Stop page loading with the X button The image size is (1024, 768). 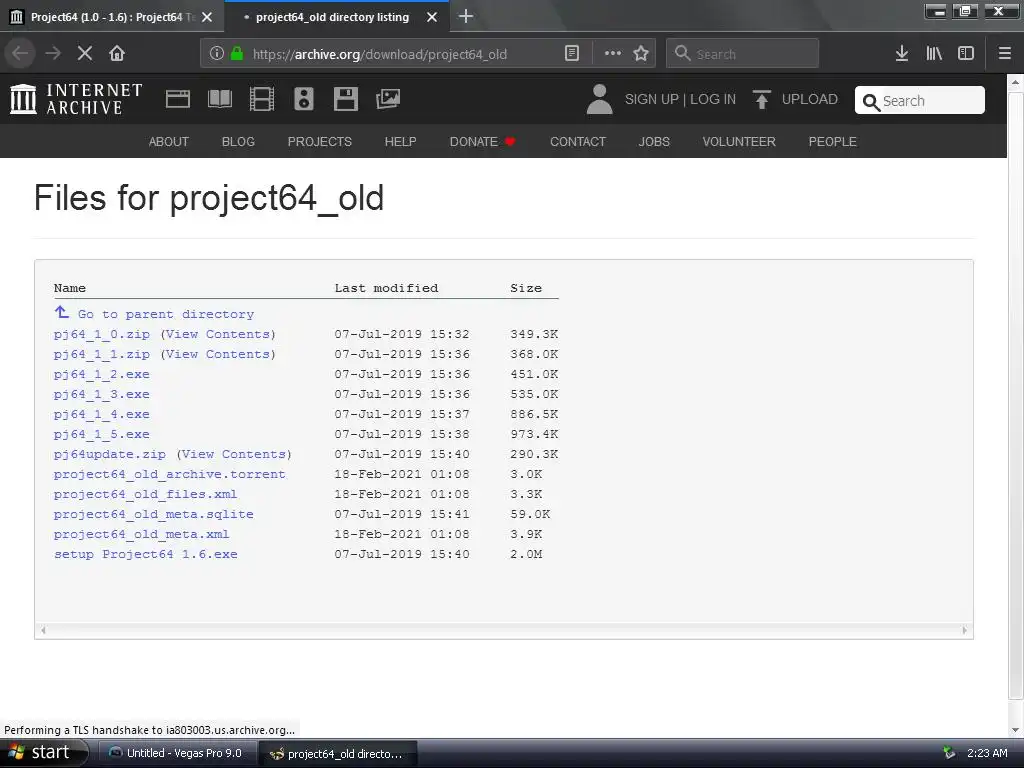point(85,54)
